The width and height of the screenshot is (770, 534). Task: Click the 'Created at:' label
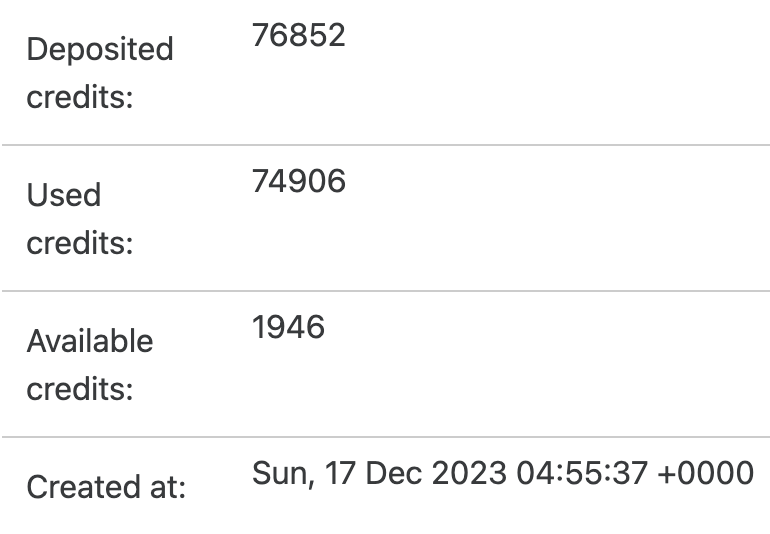(106, 487)
